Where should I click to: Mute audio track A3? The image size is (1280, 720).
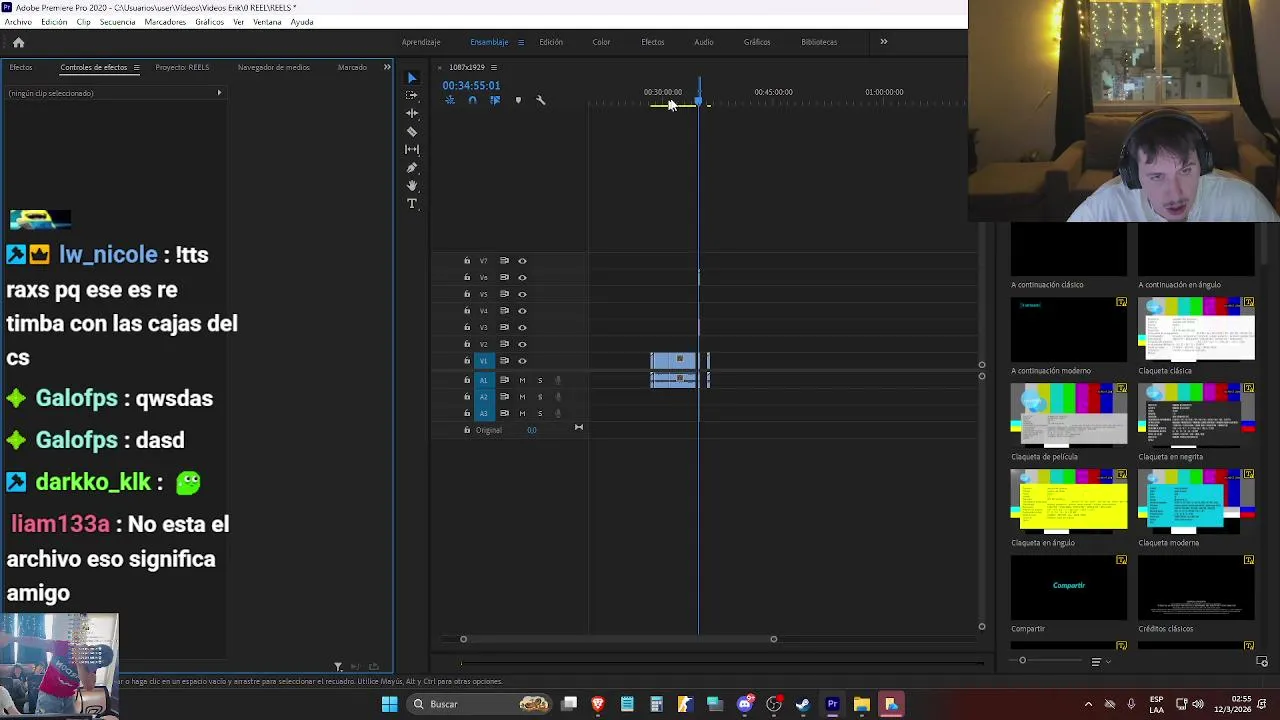522,413
